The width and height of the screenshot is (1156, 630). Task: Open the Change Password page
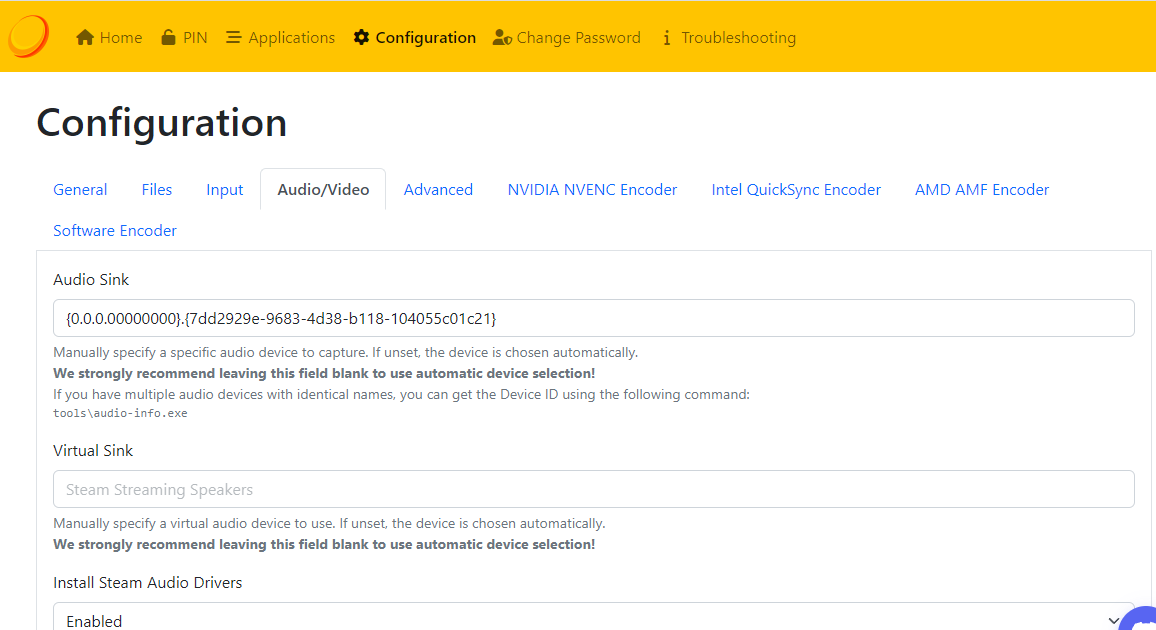[567, 38]
